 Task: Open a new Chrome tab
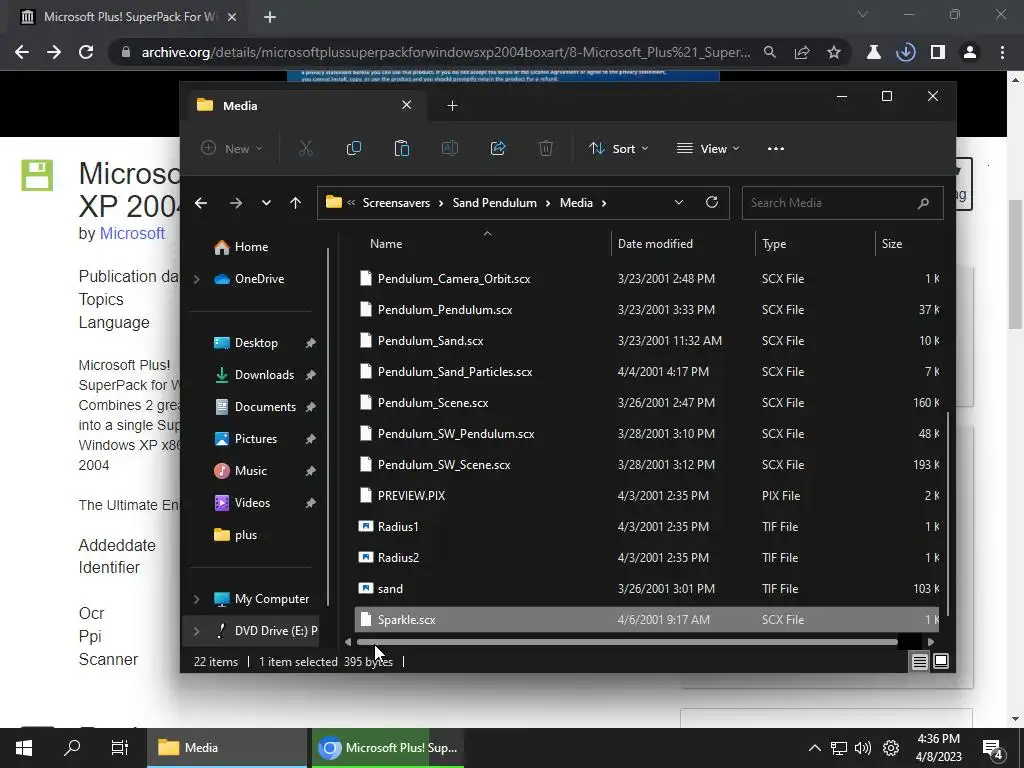click(x=270, y=17)
